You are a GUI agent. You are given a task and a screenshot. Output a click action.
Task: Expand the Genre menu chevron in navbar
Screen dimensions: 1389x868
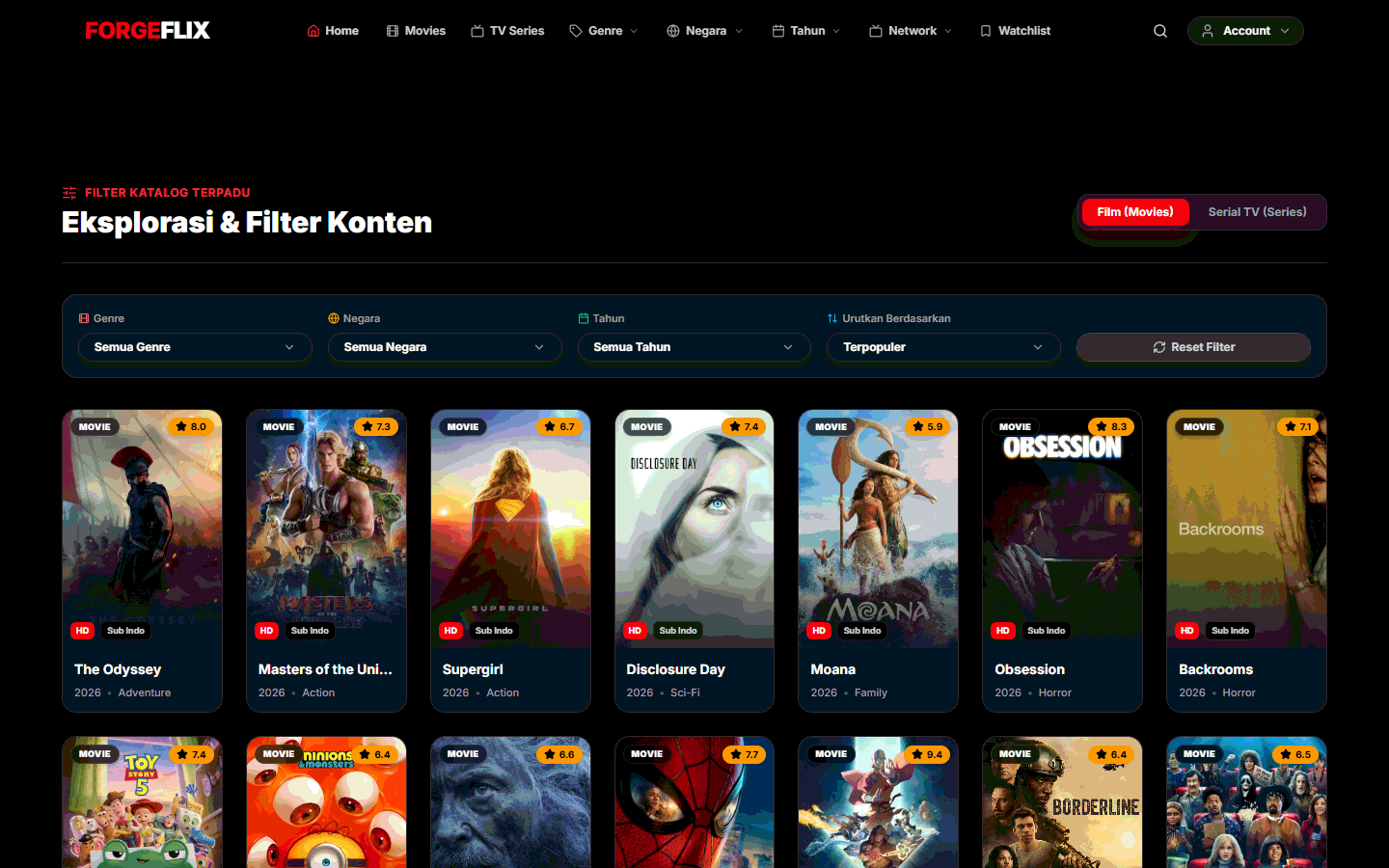click(x=634, y=31)
